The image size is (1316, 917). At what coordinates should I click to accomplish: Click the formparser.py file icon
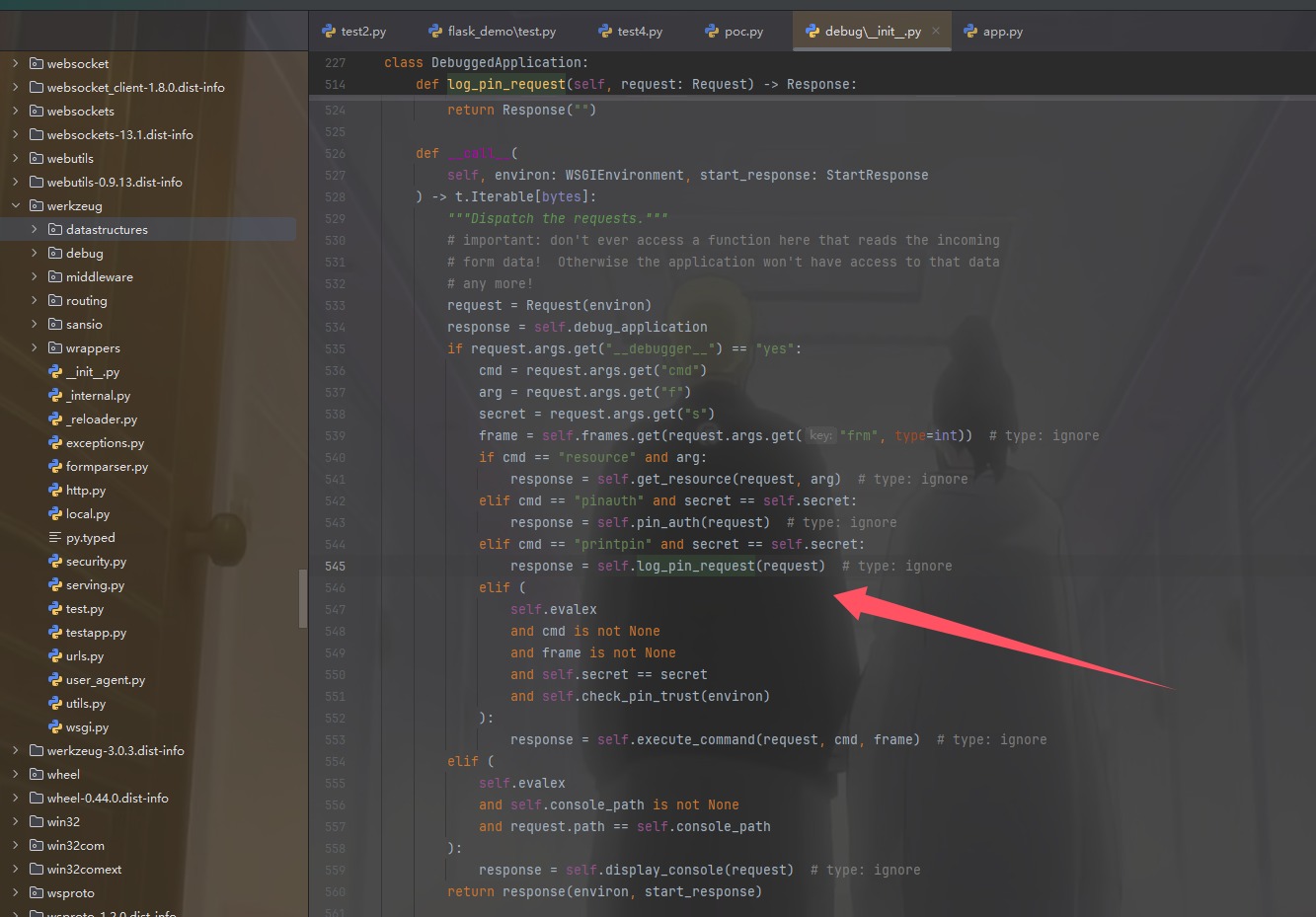(55, 467)
